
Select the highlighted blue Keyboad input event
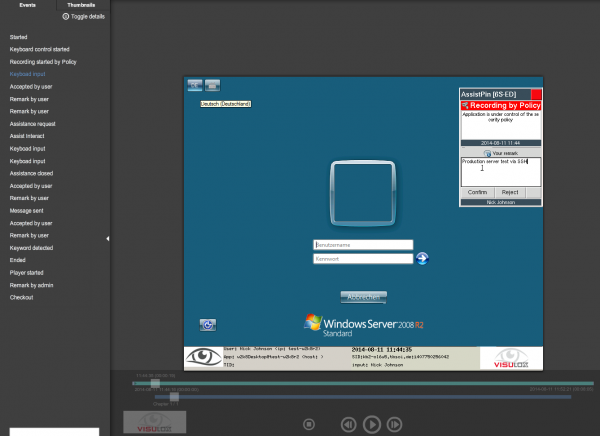click(27, 74)
